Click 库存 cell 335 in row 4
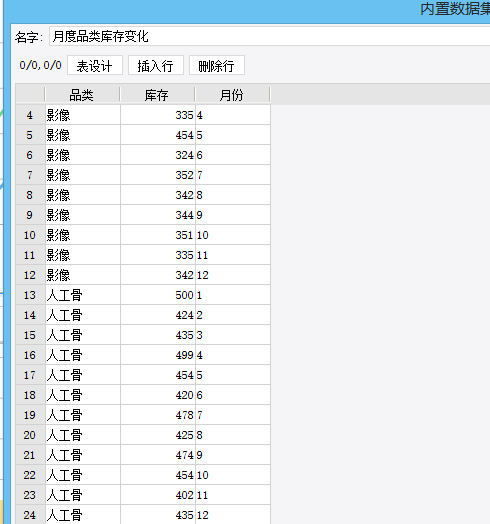 [x=158, y=115]
